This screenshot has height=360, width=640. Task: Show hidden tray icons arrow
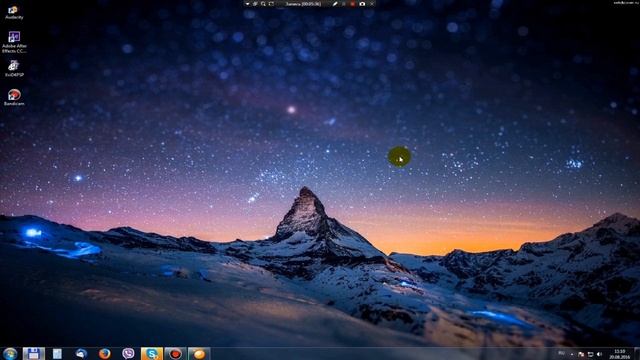(572, 354)
